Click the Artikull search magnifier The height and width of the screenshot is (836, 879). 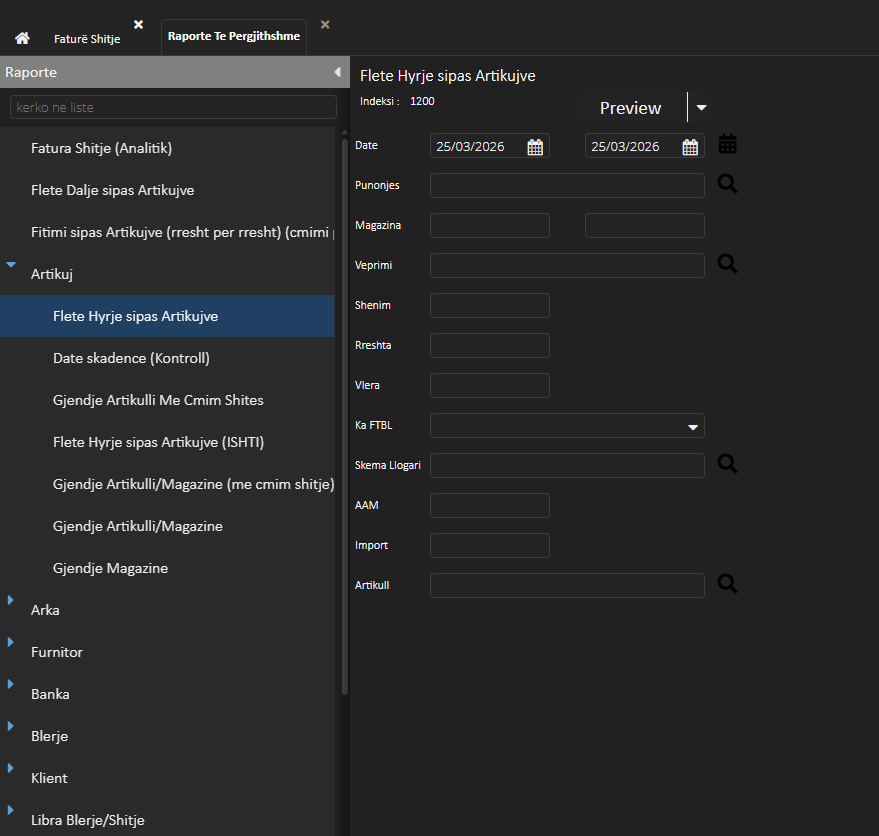(727, 585)
